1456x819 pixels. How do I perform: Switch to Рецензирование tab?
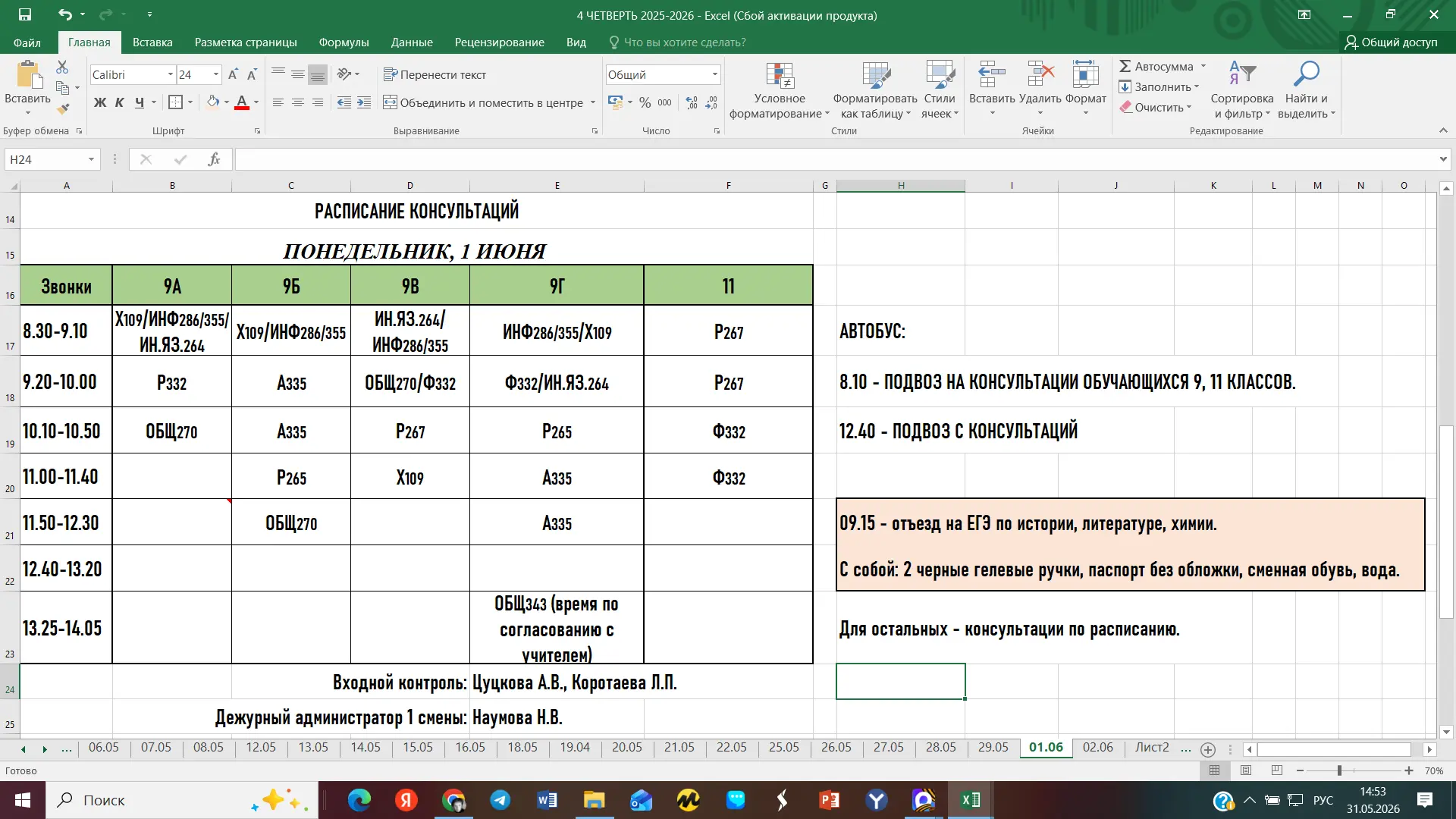pyautogui.click(x=499, y=42)
